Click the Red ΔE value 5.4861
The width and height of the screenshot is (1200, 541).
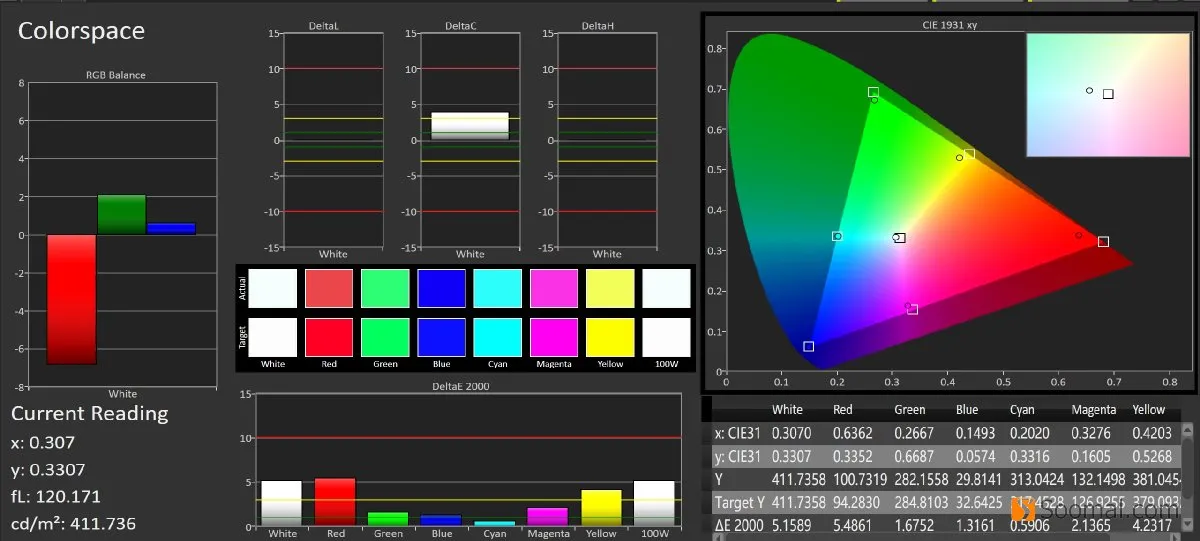(x=853, y=524)
